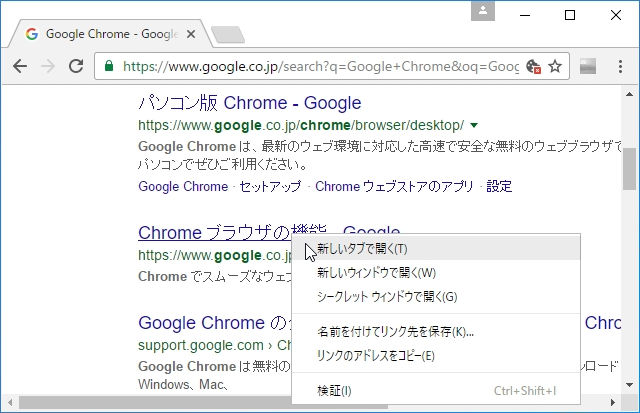Go back with the back arrow
The image size is (640, 413).
[x=20, y=66]
